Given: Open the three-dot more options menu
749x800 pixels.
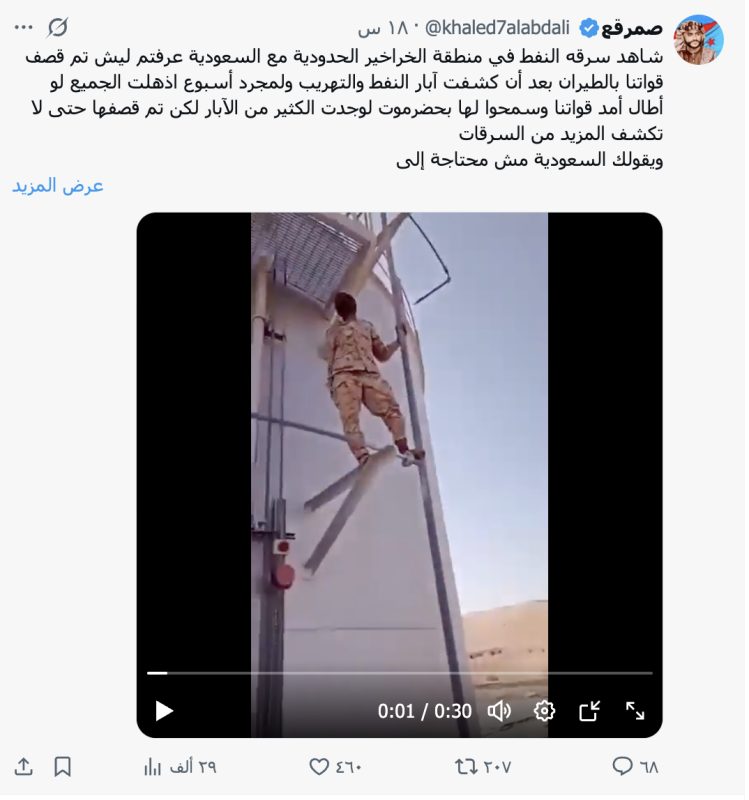Looking at the screenshot, I should click(x=24, y=27).
